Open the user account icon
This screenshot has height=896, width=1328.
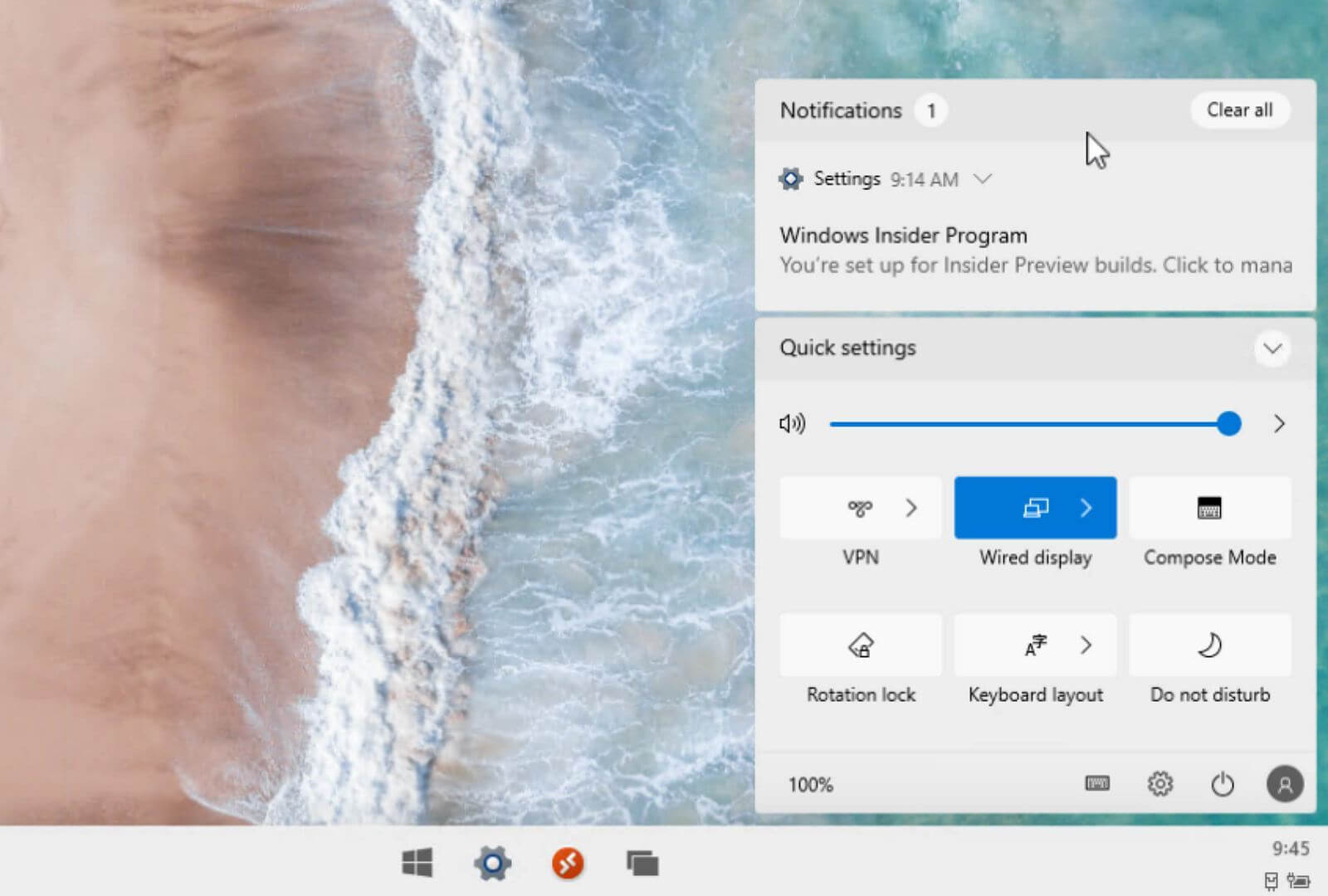point(1285,783)
